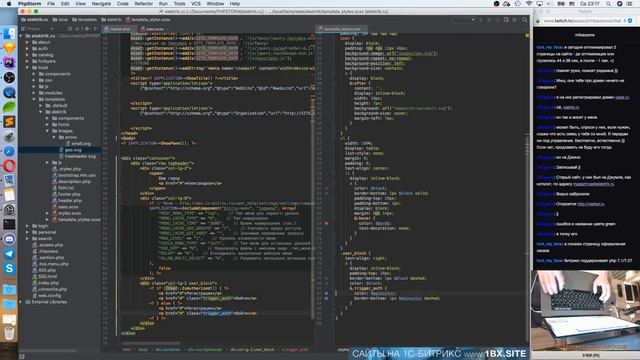Open macOS Spotlight search in the menu bar
The width and height of the screenshot is (640, 360).
click(609, 4)
